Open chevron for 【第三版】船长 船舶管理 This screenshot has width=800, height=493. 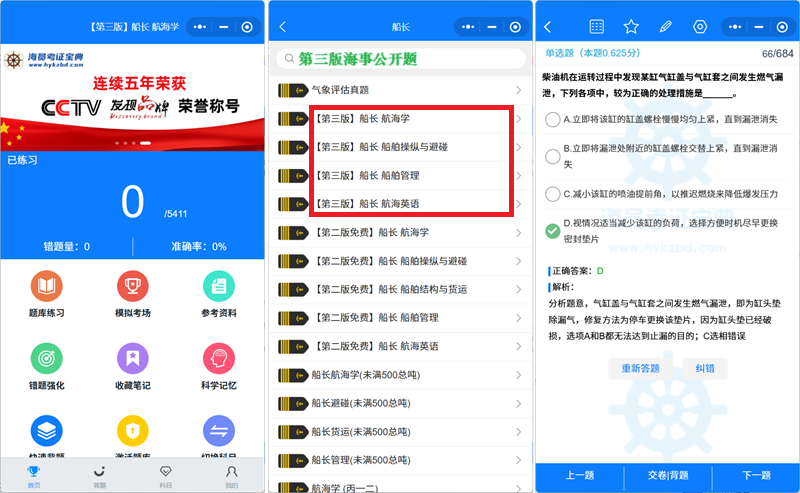point(518,176)
